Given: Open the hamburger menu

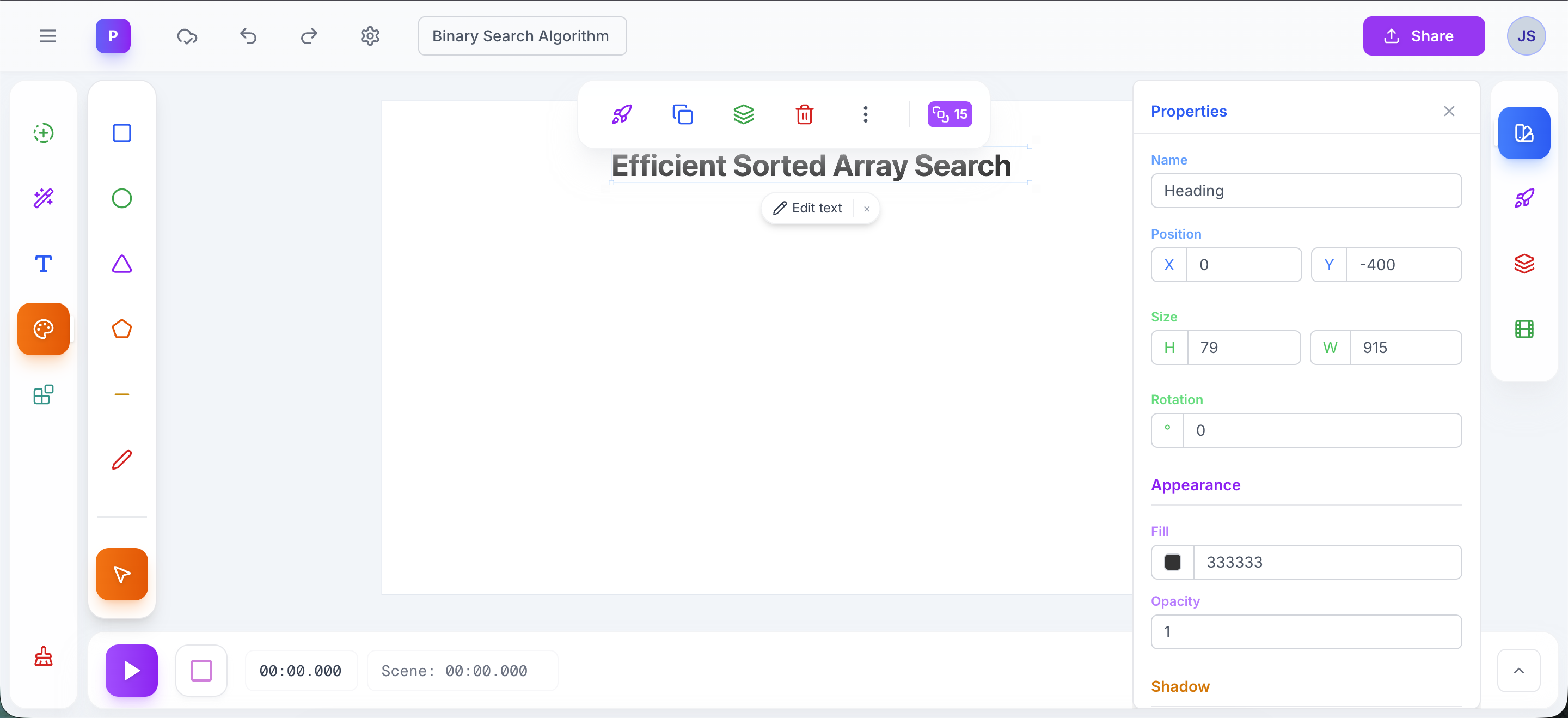Looking at the screenshot, I should pos(48,36).
